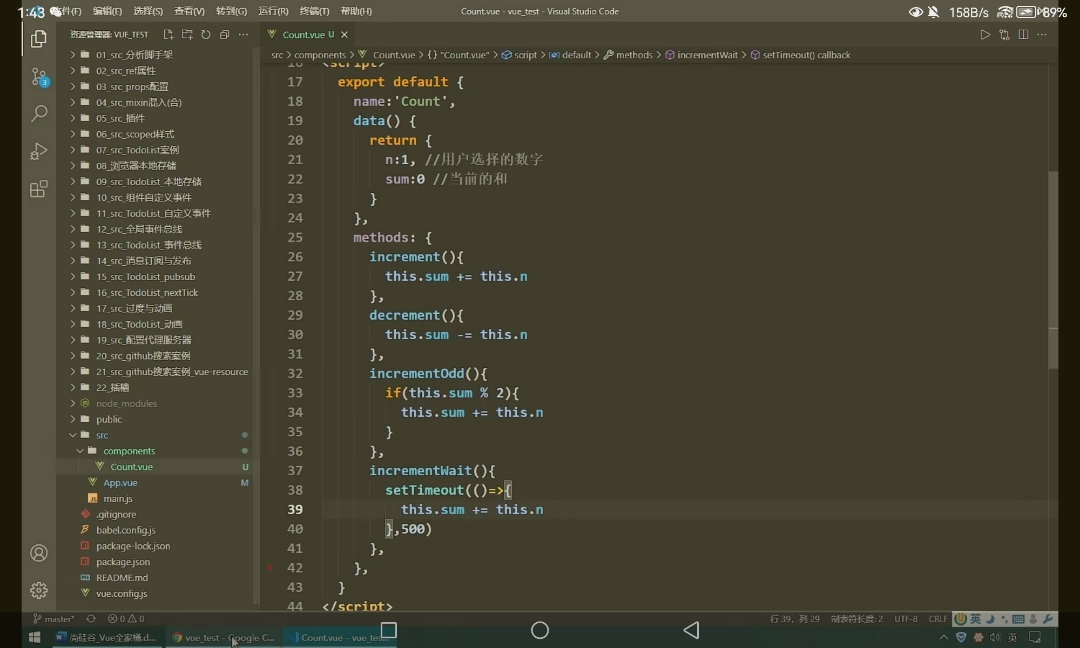1080x648 pixels.
Task: Click the 行 39, 列 29 cursor position indicator
Action: point(794,618)
